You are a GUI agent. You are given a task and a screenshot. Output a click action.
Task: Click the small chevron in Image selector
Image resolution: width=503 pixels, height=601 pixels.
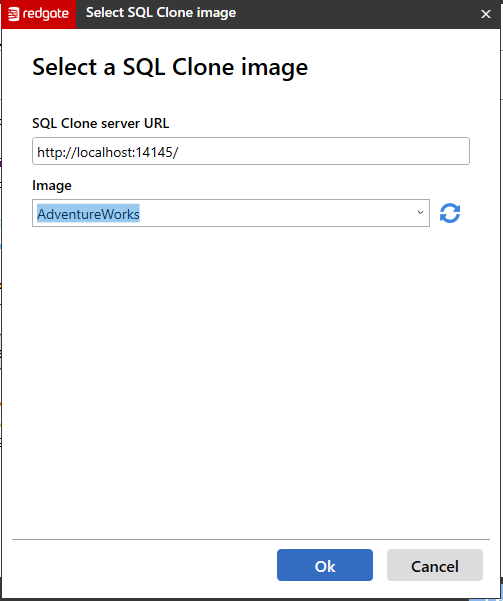coord(420,213)
